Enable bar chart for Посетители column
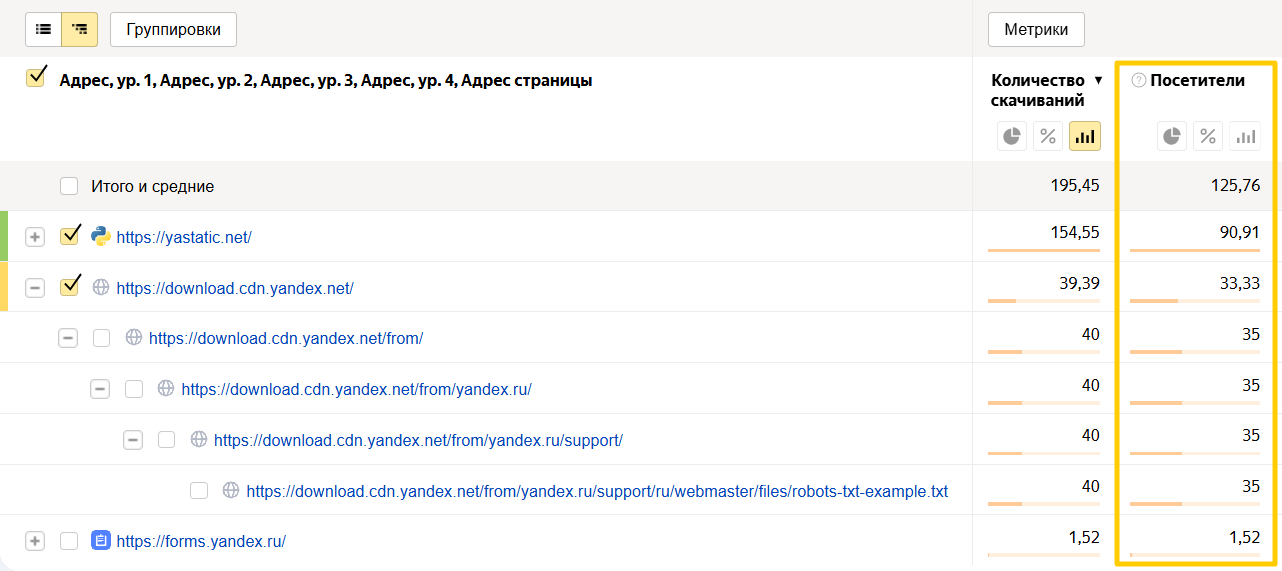The height and width of the screenshot is (571, 1282). point(1245,136)
